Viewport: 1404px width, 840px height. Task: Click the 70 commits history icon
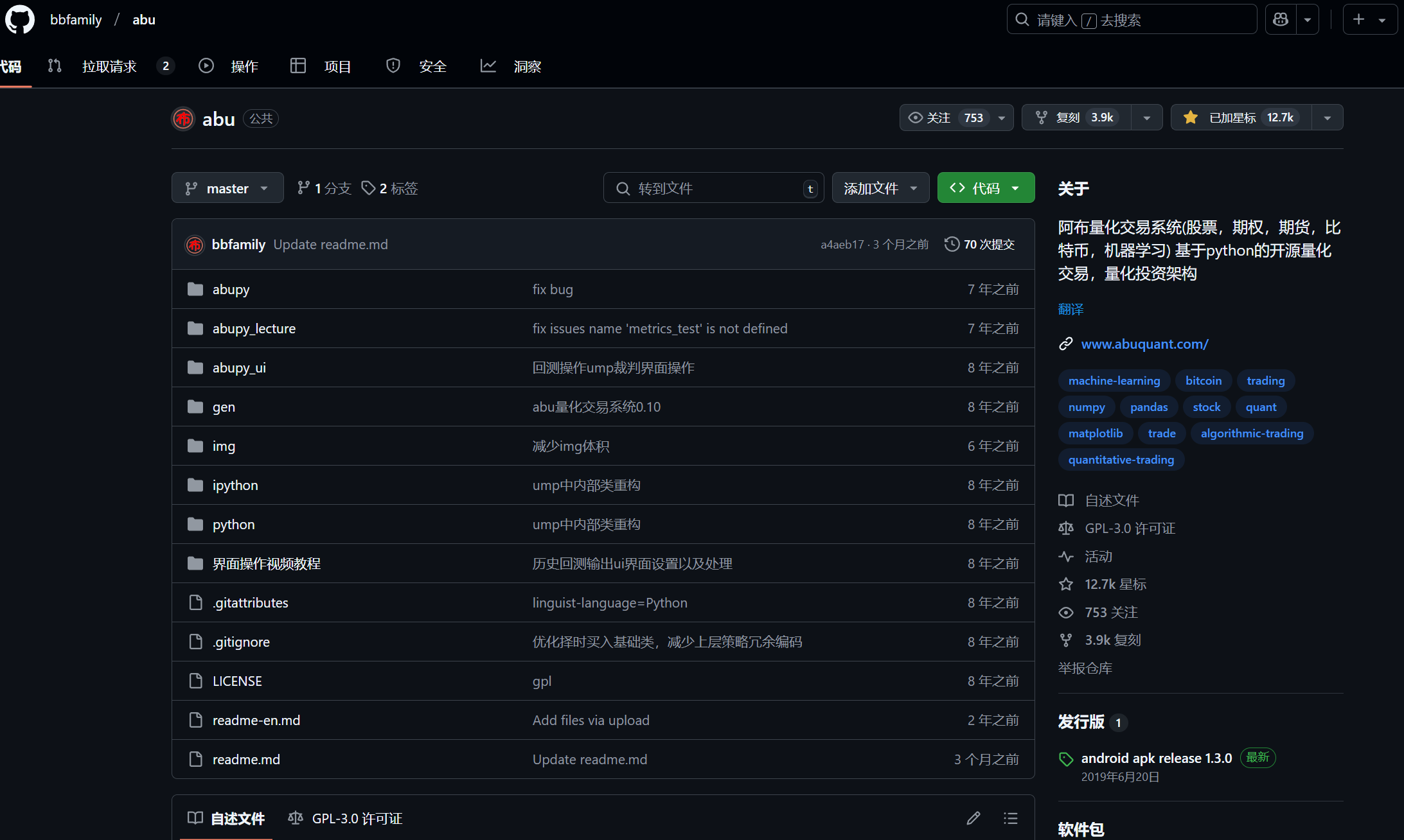(952, 244)
